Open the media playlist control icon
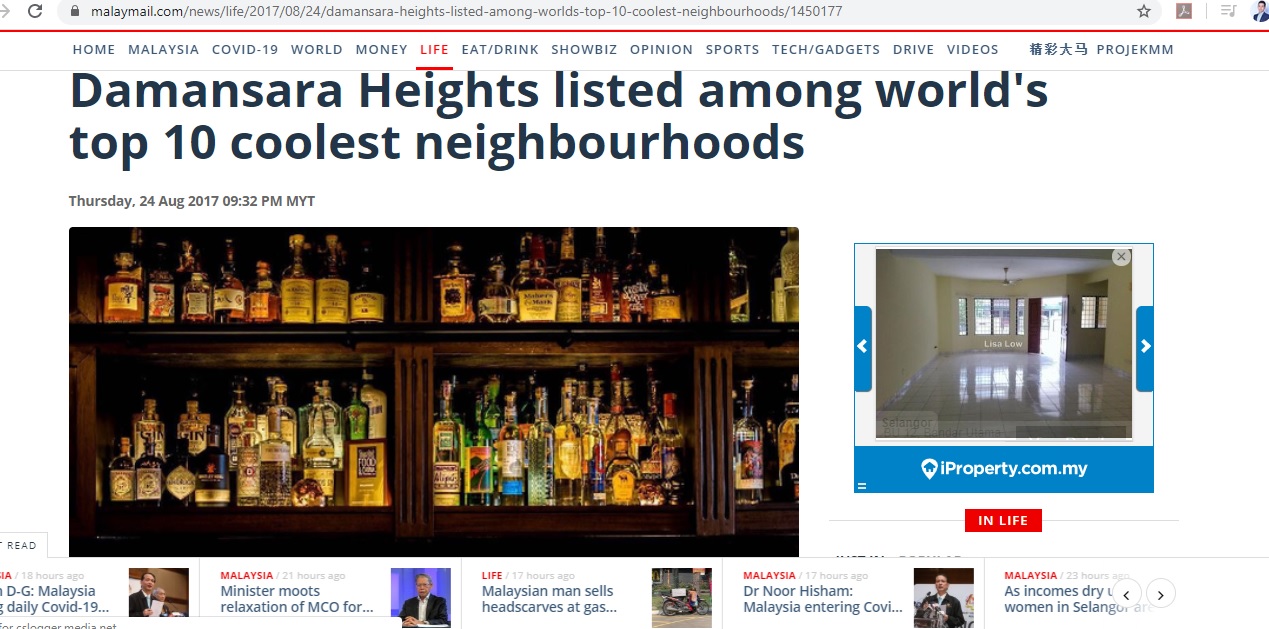 click(x=1229, y=11)
